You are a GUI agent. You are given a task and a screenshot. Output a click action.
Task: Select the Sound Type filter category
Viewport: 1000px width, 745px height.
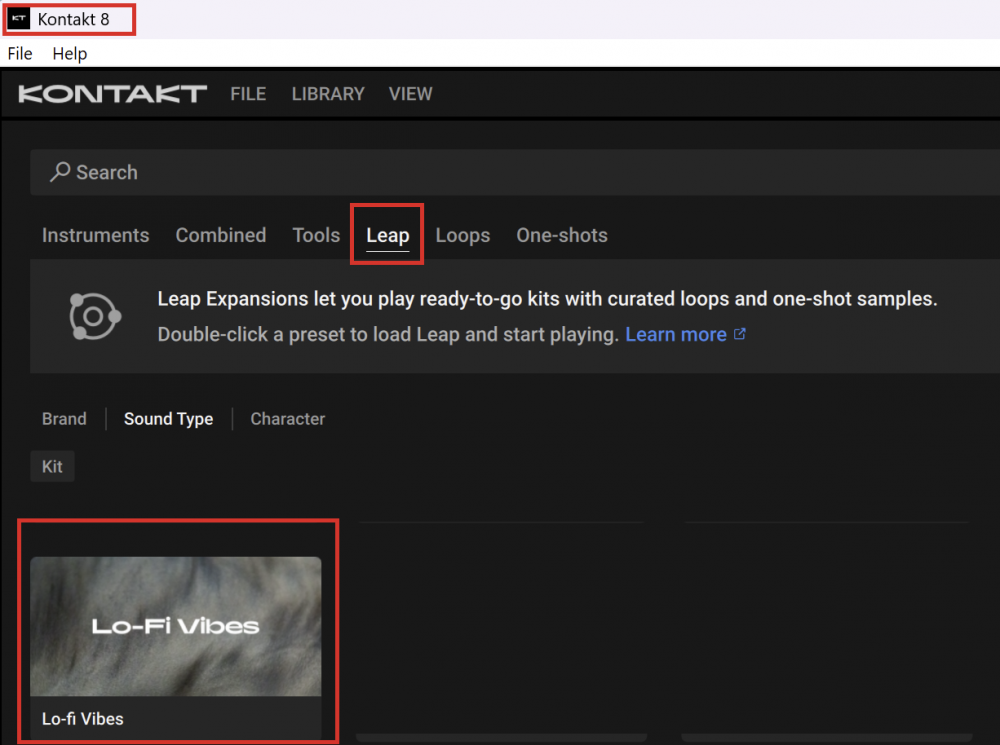(x=168, y=419)
